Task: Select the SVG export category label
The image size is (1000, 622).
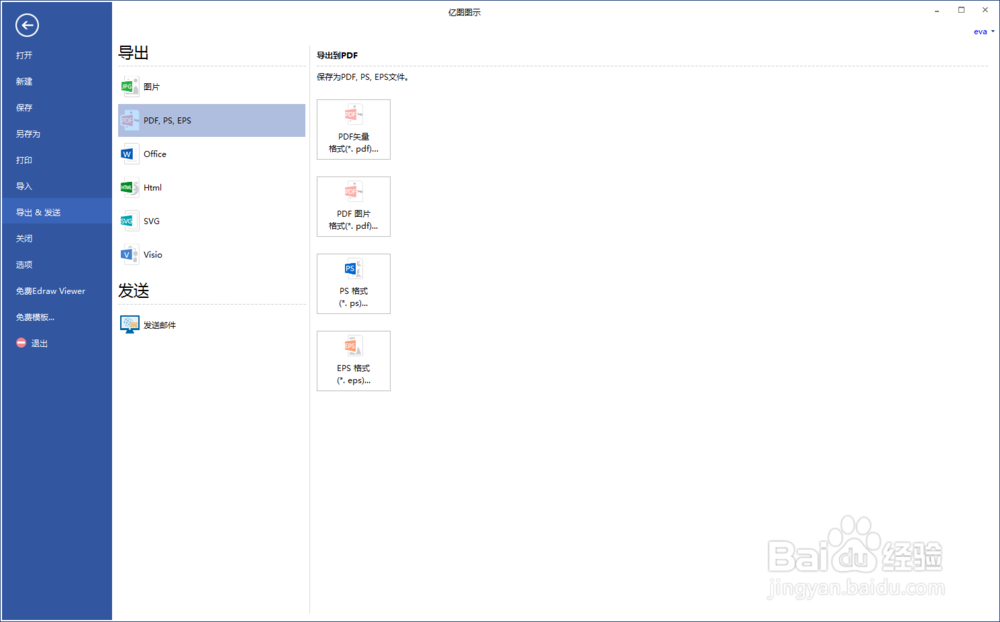Action: (151, 221)
